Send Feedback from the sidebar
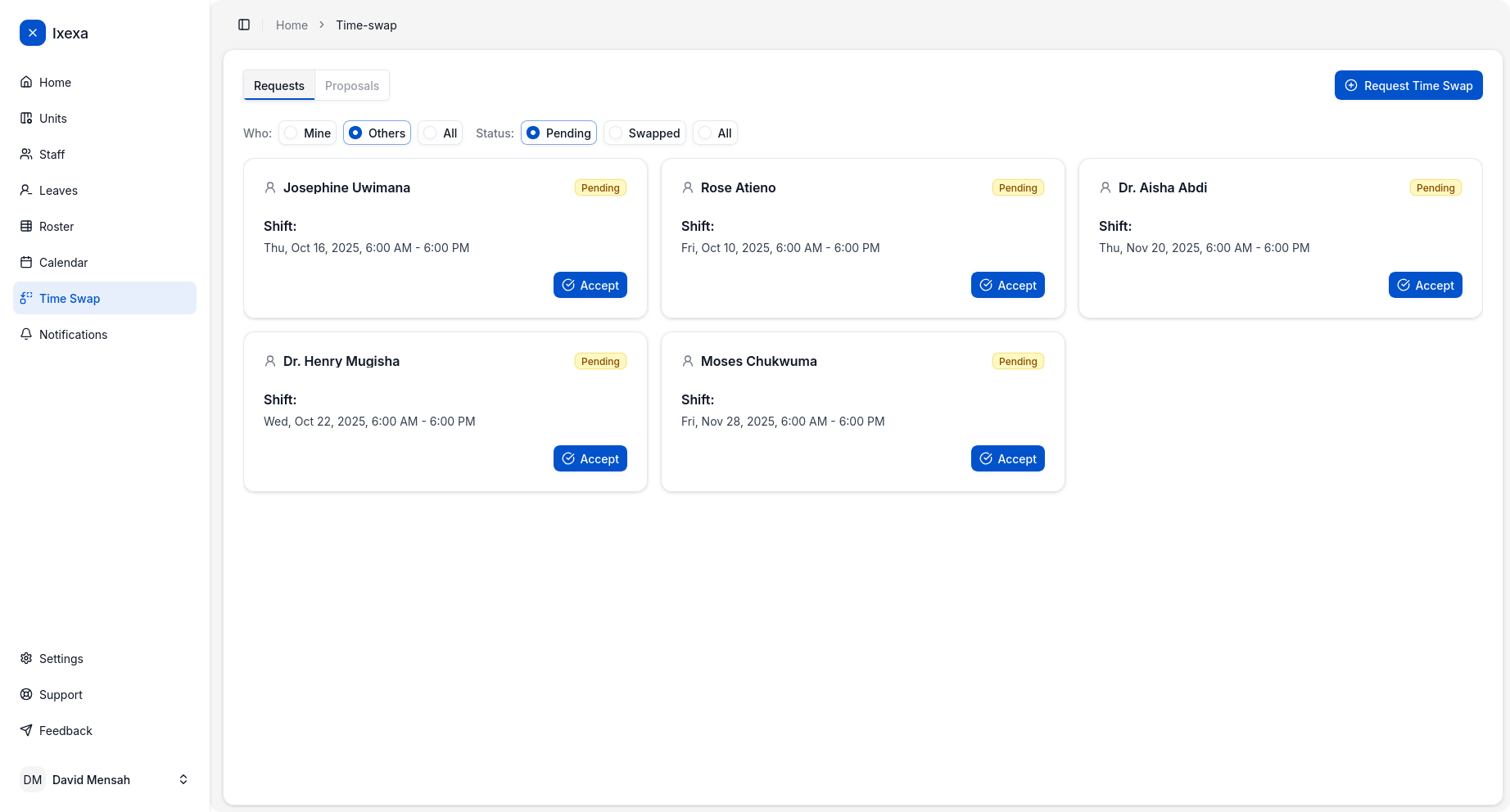Screen dimensions: 1510x812 pyautogui.click(x=66, y=731)
